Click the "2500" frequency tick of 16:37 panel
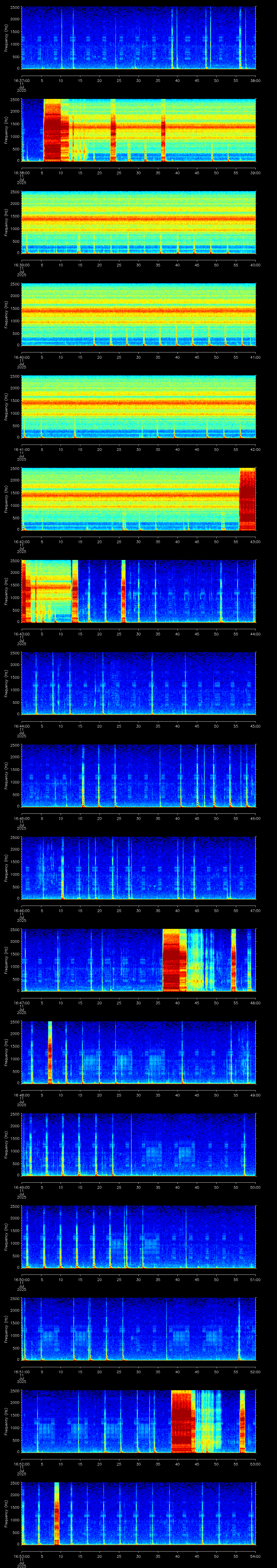The width and height of the screenshot is (277, 1568). (x=15, y=8)
